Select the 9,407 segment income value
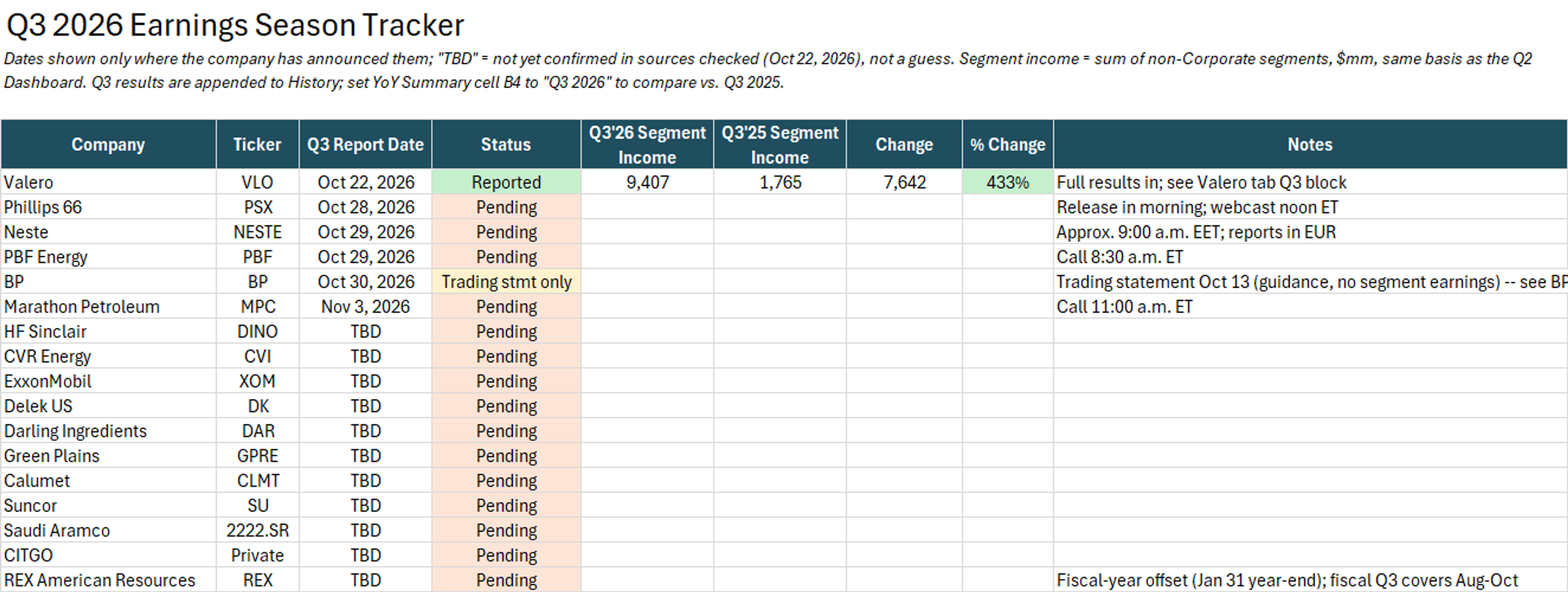This screenshot has width=1568, height=592. point(647,182)
